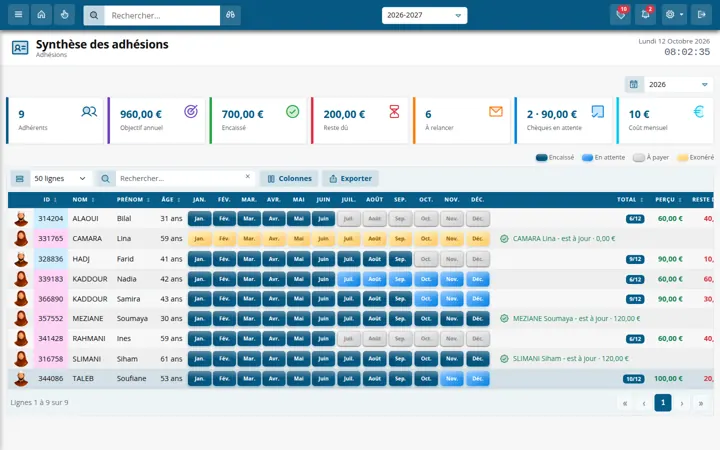Click the Exonéré legend color swatch
720x450 pixels.
click(683, 158)
